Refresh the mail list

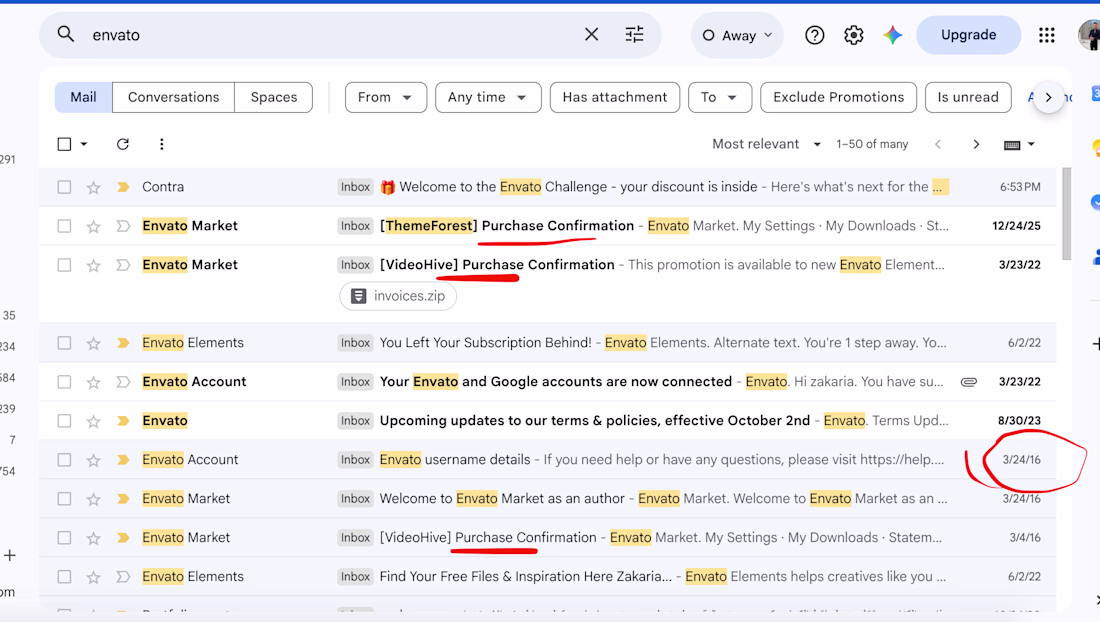(x=123, y=144)
